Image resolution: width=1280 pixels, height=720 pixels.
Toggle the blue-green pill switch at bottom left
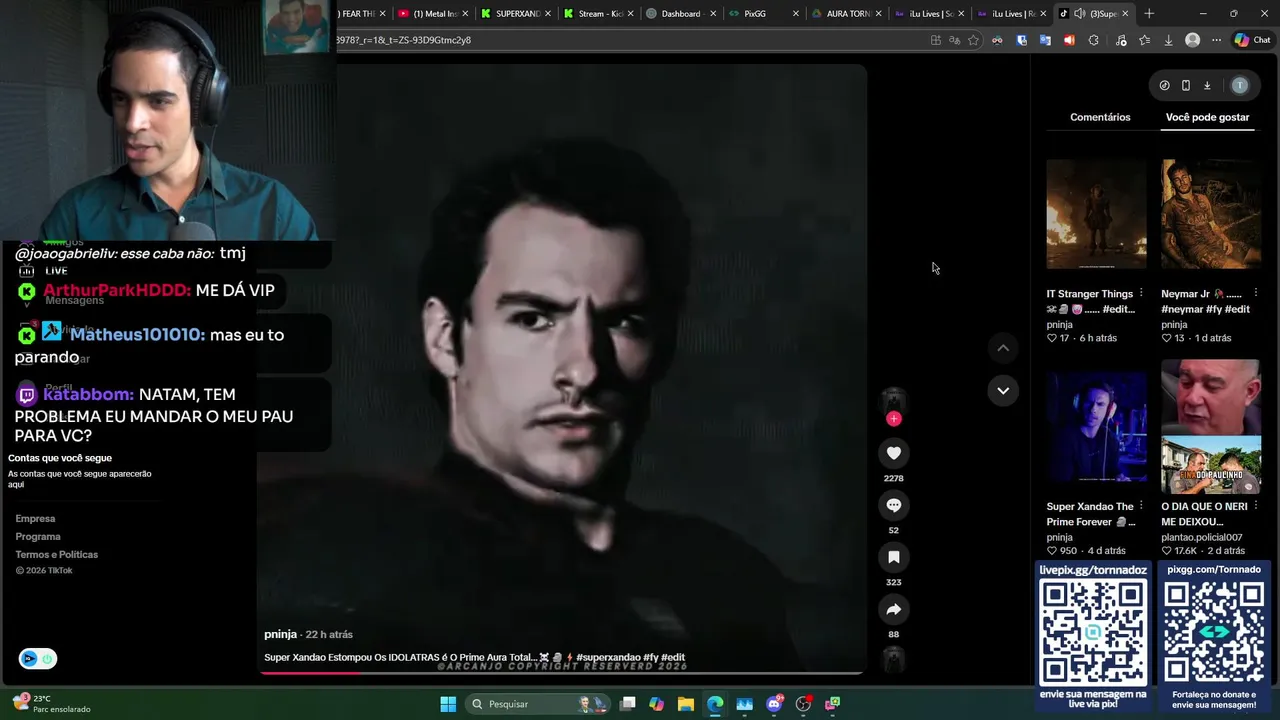click(x=38, y=659)
